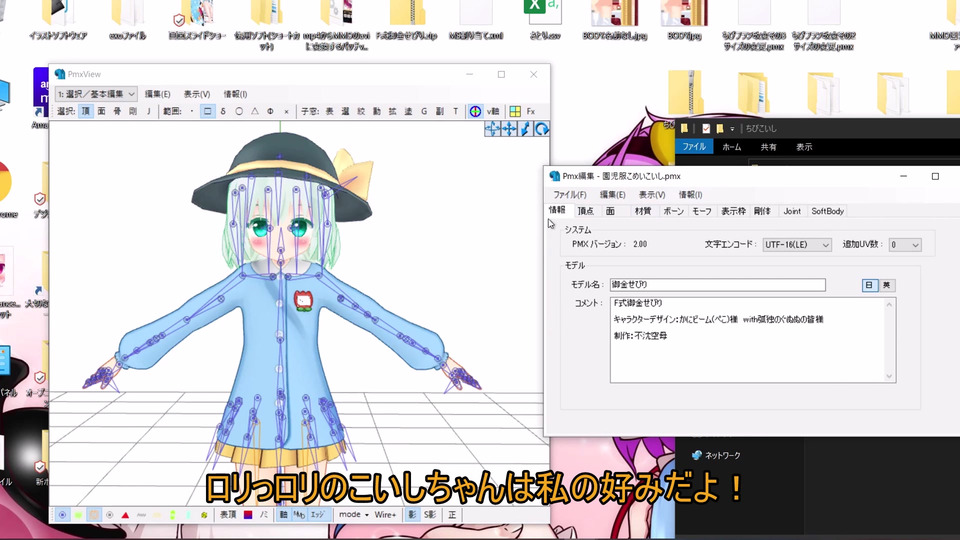This screenshot has height=540, width=960.
Task: Select the circle range selection icon
Action: click(x=239, y=111)
